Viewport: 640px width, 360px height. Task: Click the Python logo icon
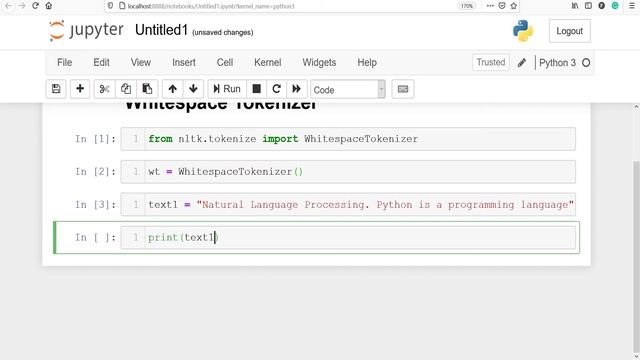click(x=523, y=31)
